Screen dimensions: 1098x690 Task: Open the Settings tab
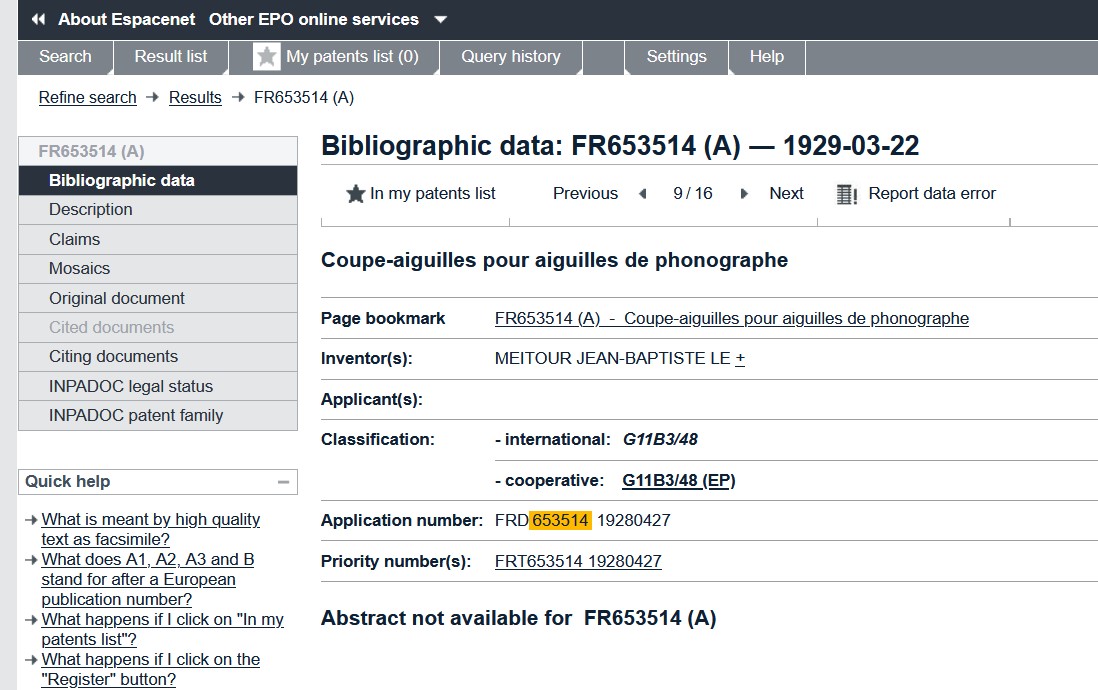pos(676,57)
